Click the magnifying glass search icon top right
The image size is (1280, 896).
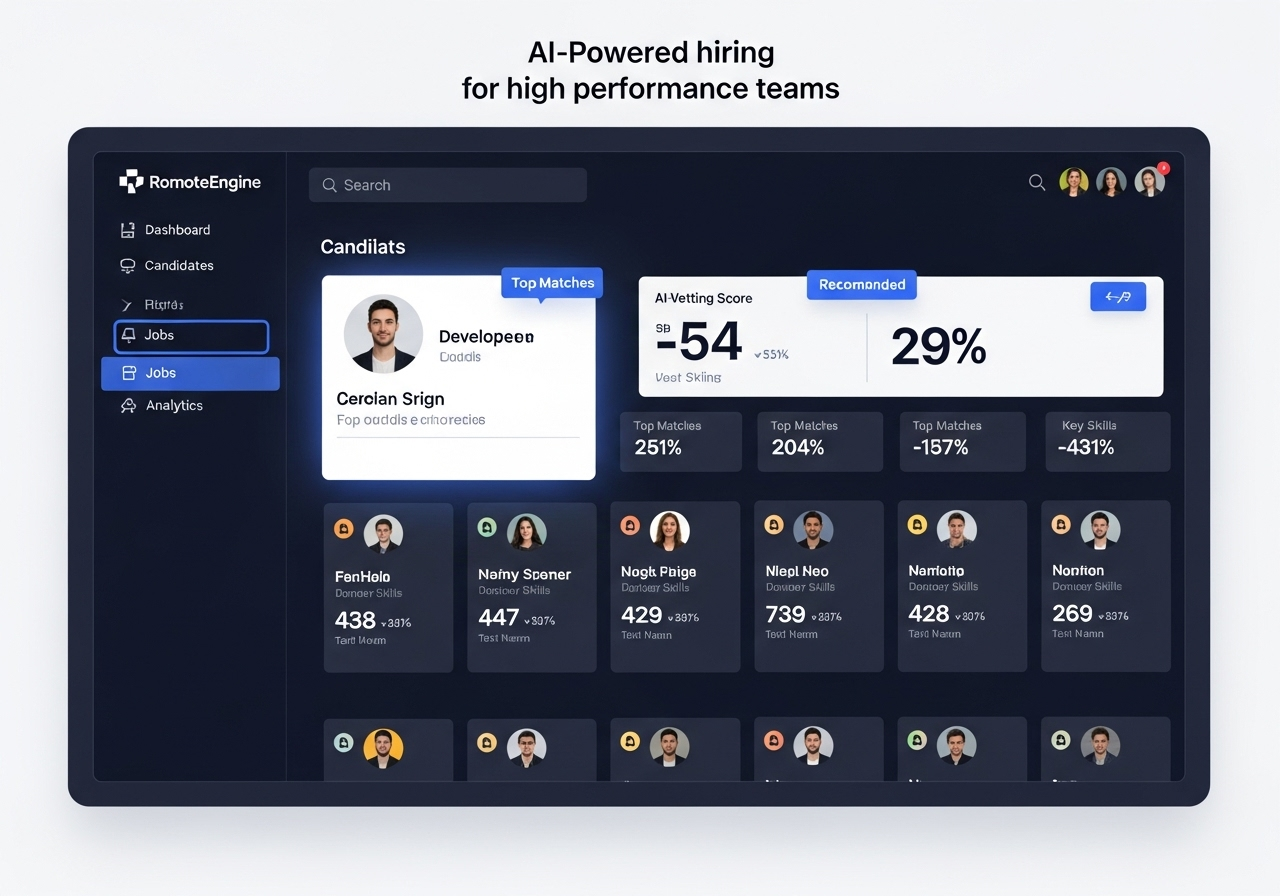(1037, 182)
